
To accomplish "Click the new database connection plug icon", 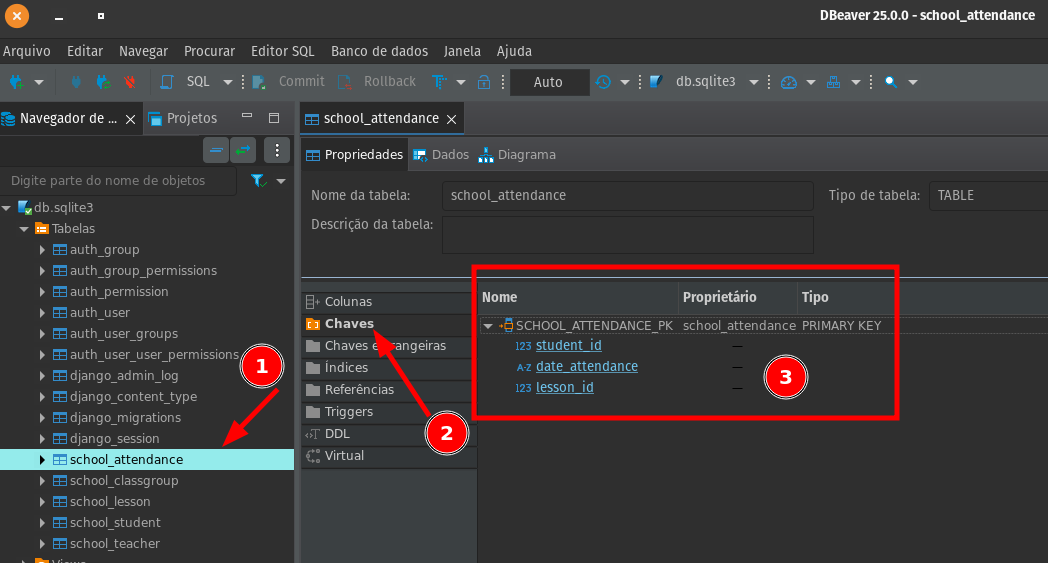I will pyautogui.click(x=16, y=82).
